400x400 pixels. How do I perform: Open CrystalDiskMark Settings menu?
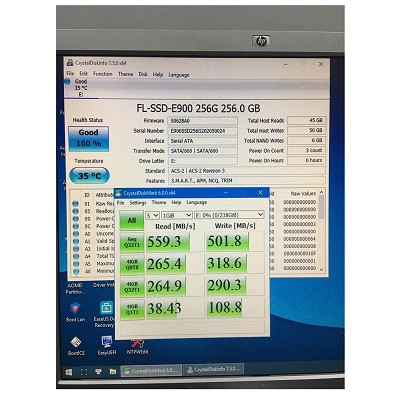tap(138, 203)
